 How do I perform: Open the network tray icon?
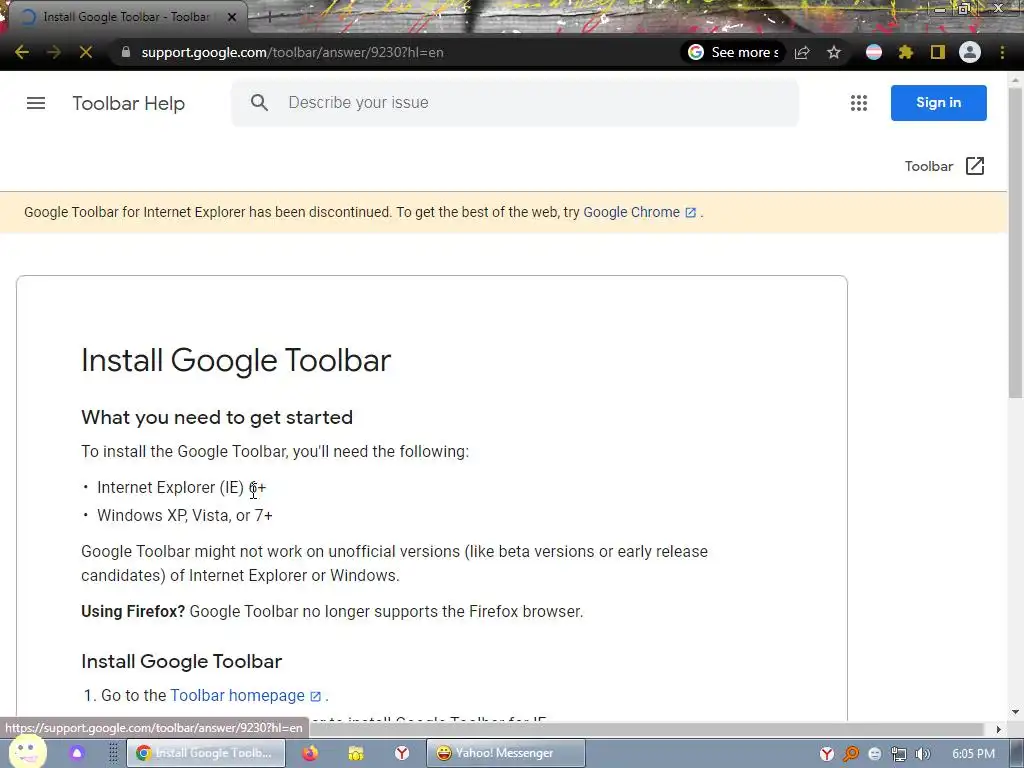(x=899, y=754)
